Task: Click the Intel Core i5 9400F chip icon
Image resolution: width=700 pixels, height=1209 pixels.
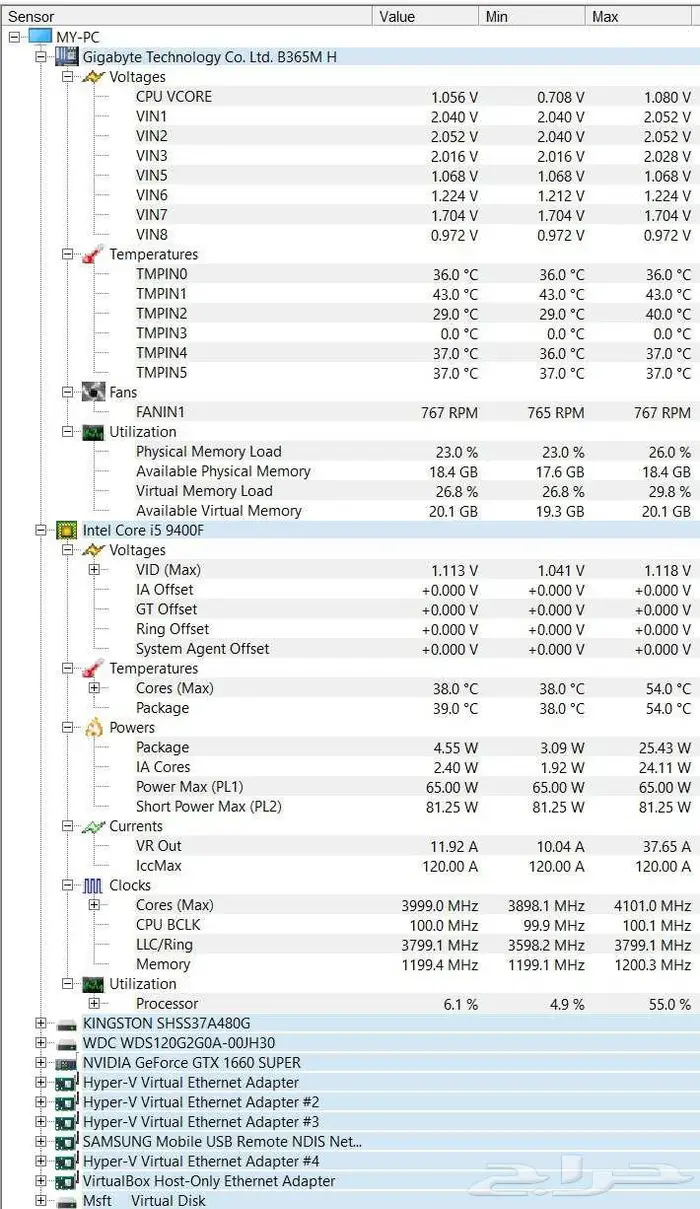Action: (x=67, y=530)
